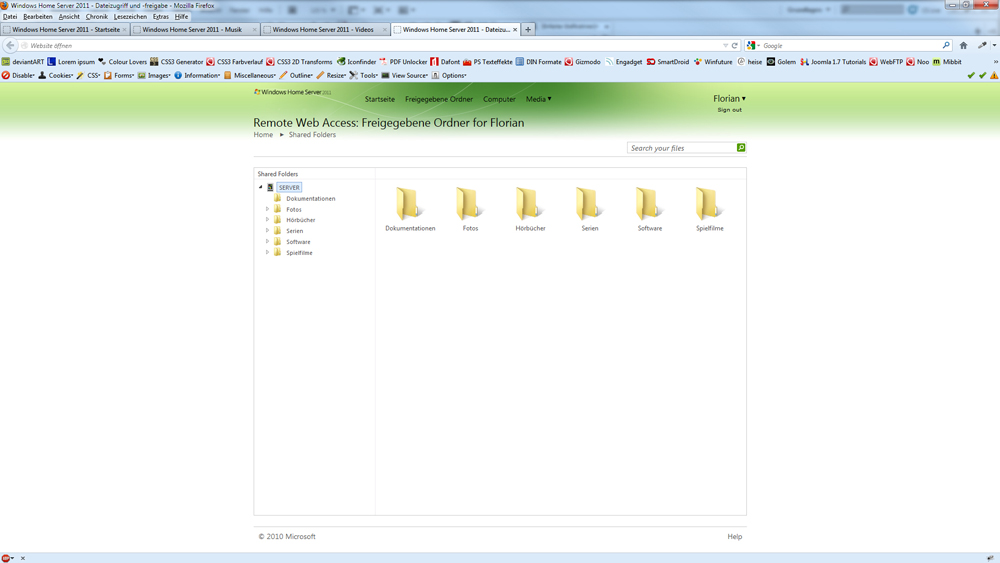Open the Fotos folder icon in main pane
This screenshot has width=1000, height=563.
[x=468, y=203]
